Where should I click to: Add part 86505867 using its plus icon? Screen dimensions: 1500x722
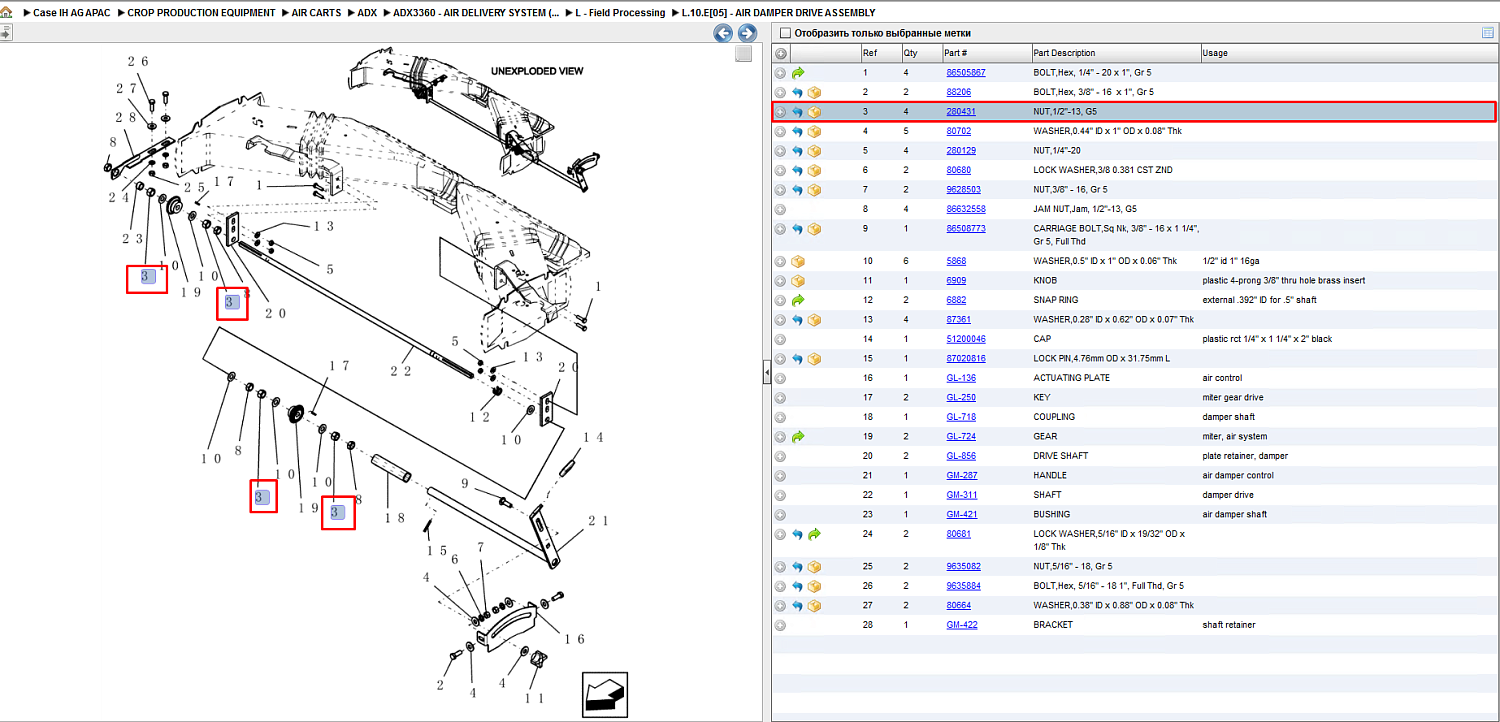781,73
